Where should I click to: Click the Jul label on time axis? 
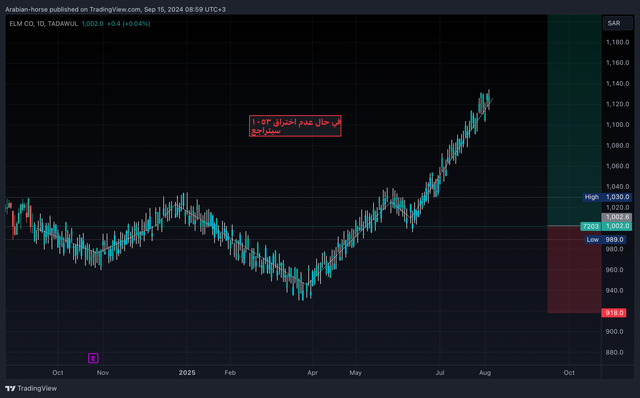(440, 373)
